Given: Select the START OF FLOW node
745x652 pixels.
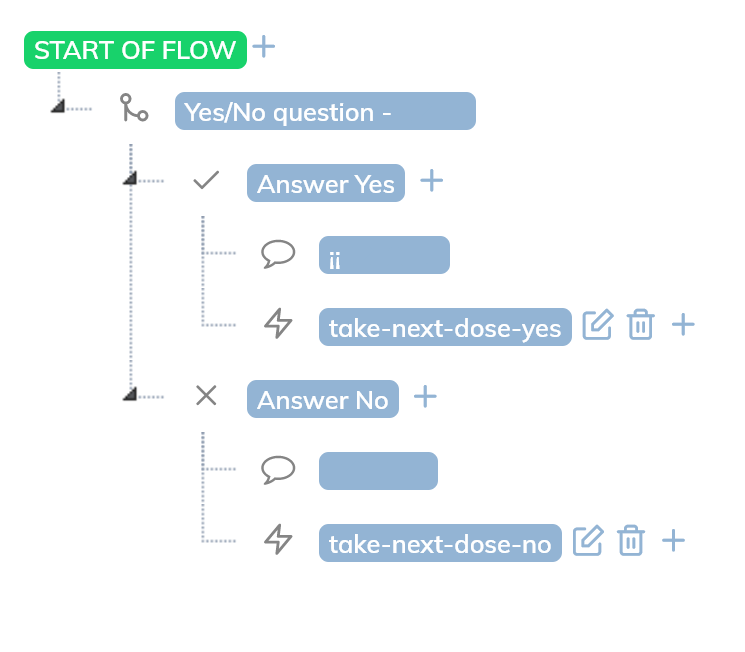Looking at the screenshot, I should click(x=135, y=50).
